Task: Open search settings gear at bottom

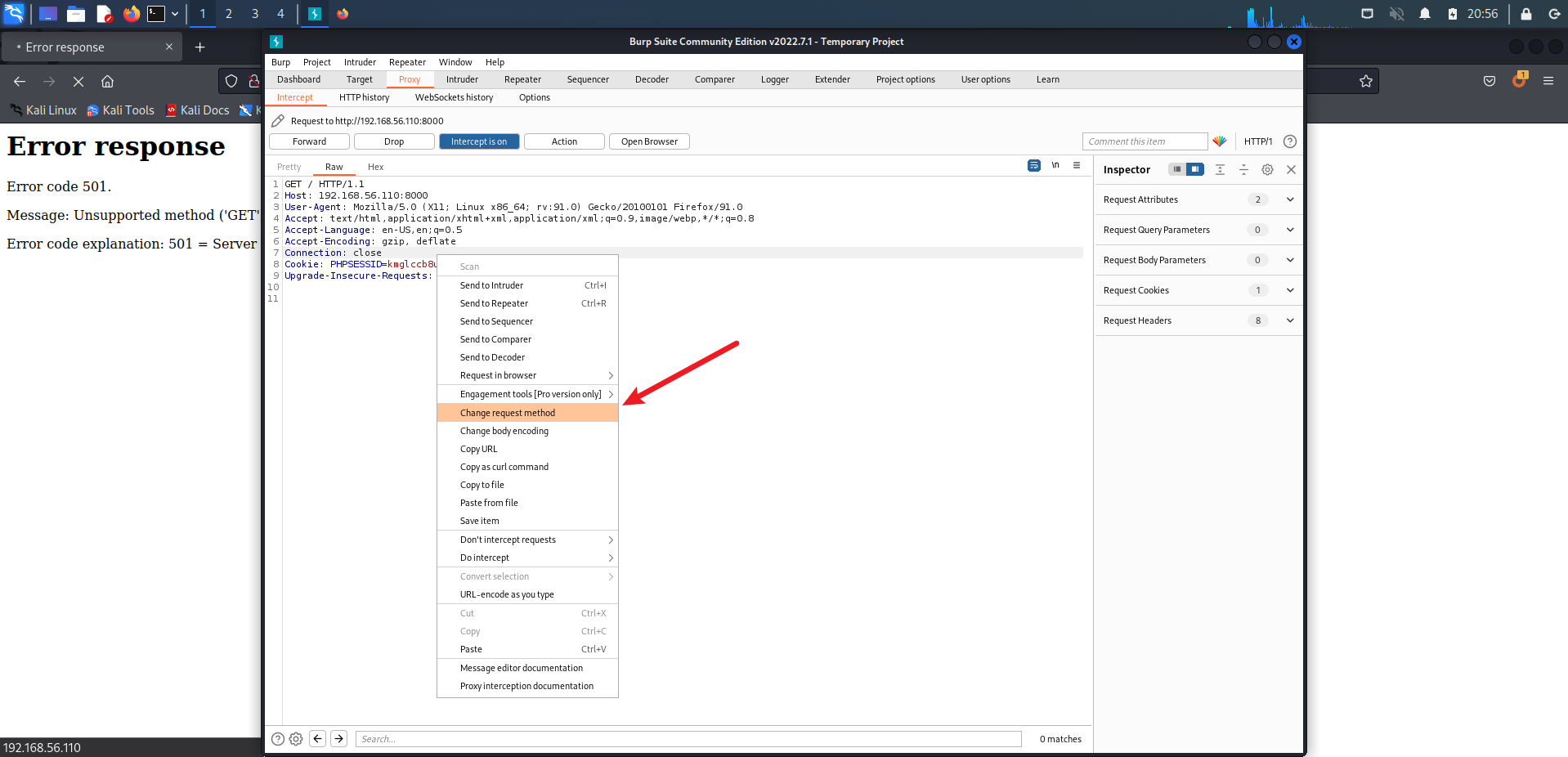Action: tap(296, 739)
